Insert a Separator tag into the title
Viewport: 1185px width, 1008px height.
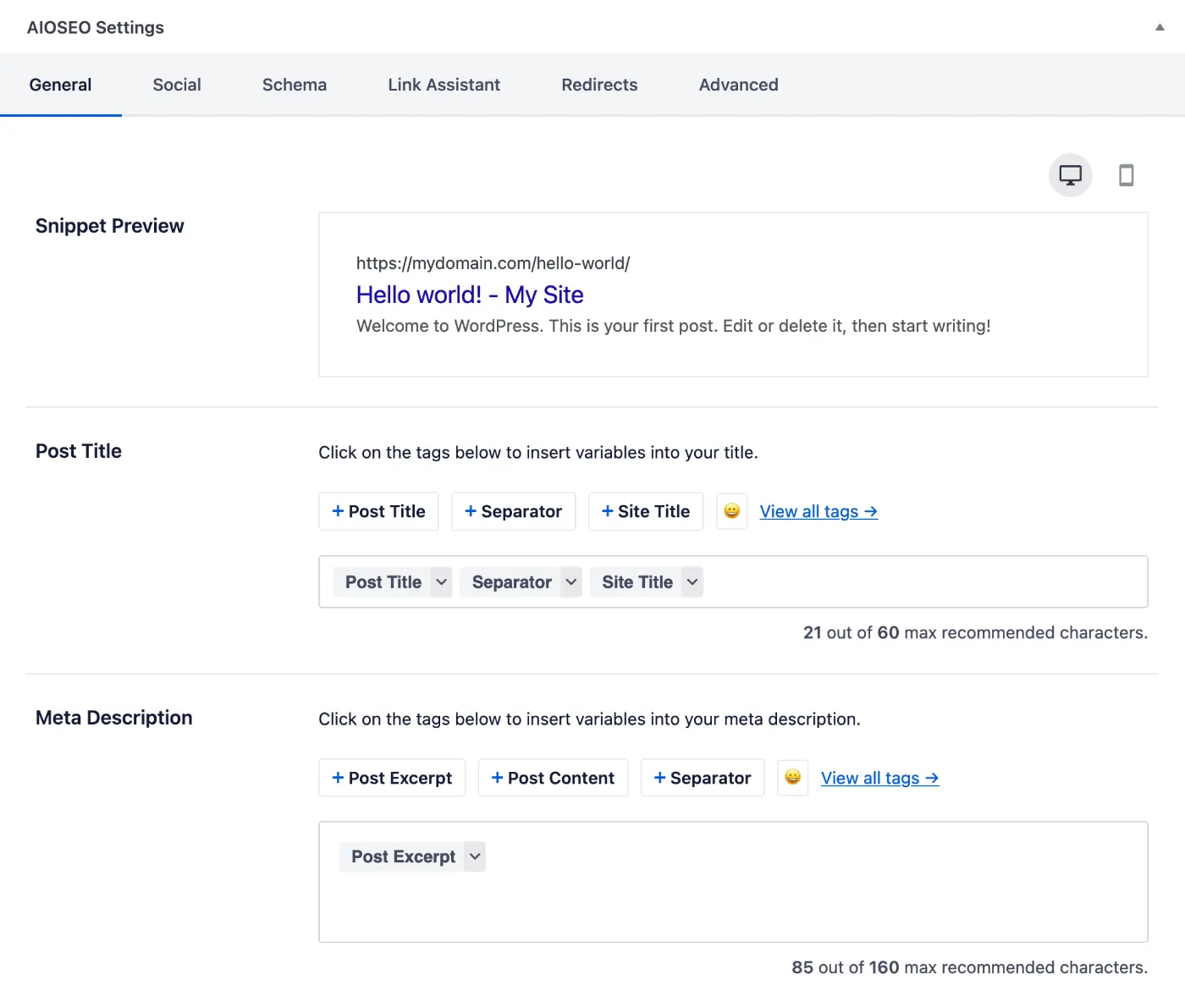(x=513, y=511)
